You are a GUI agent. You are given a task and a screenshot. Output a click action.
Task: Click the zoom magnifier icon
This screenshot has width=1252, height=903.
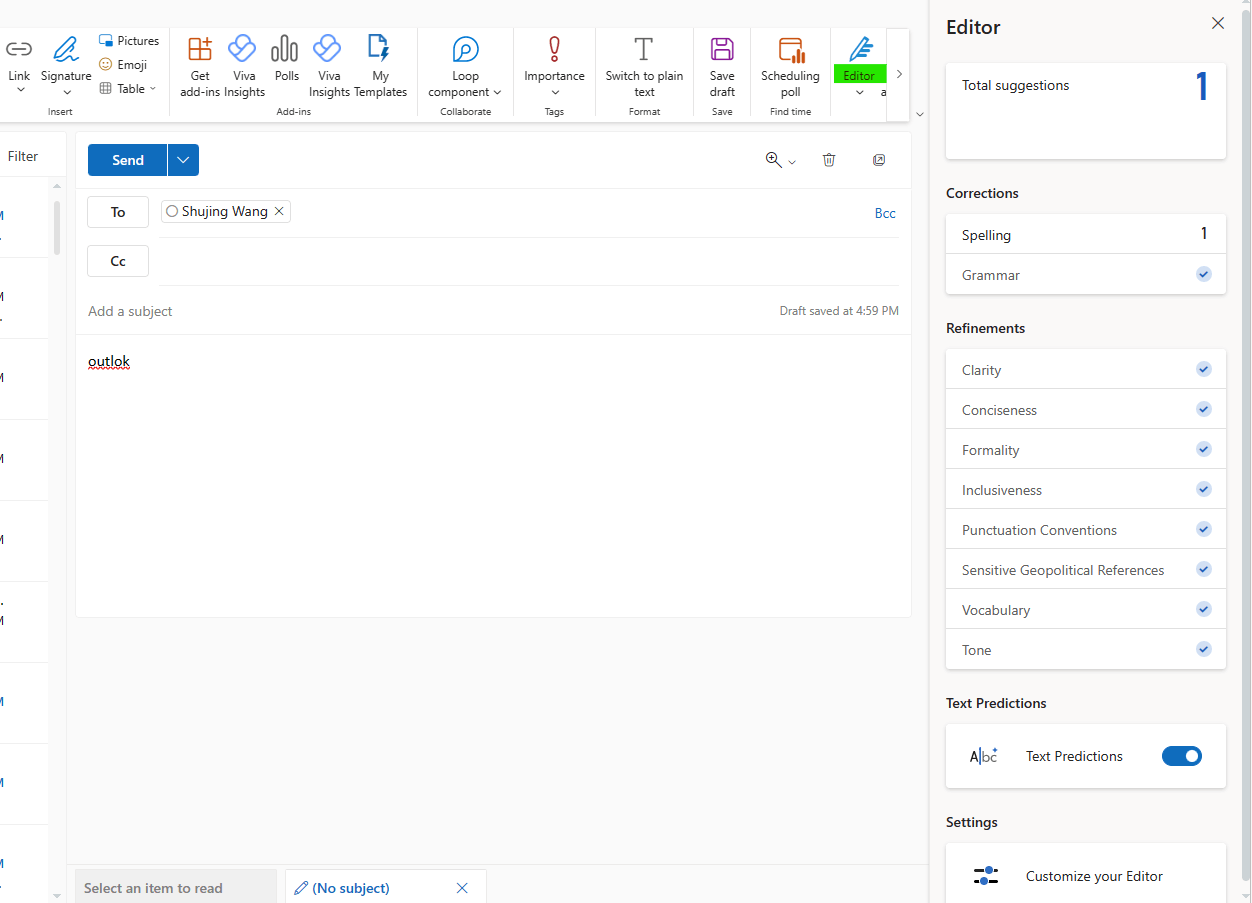(x=773, y=160)
